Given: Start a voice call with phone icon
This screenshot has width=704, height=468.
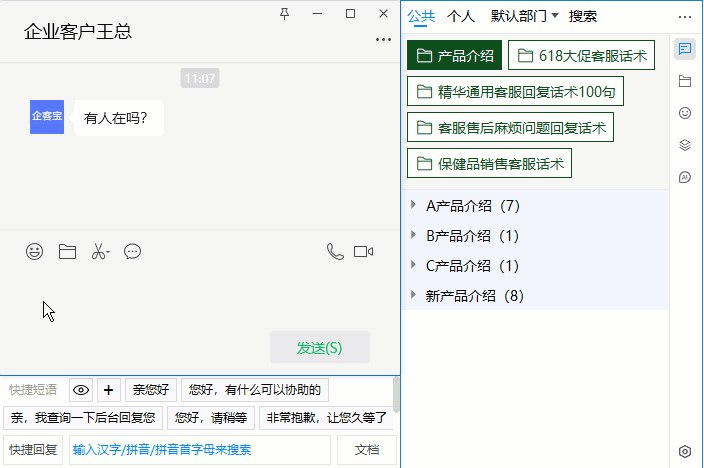Looking at the screenshot, I should click(335, 252).
